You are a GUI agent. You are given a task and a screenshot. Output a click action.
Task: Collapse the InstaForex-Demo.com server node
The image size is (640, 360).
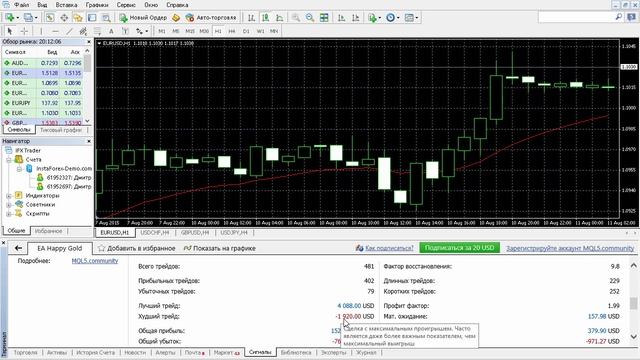pyautogui.click(x=19, y=169)
